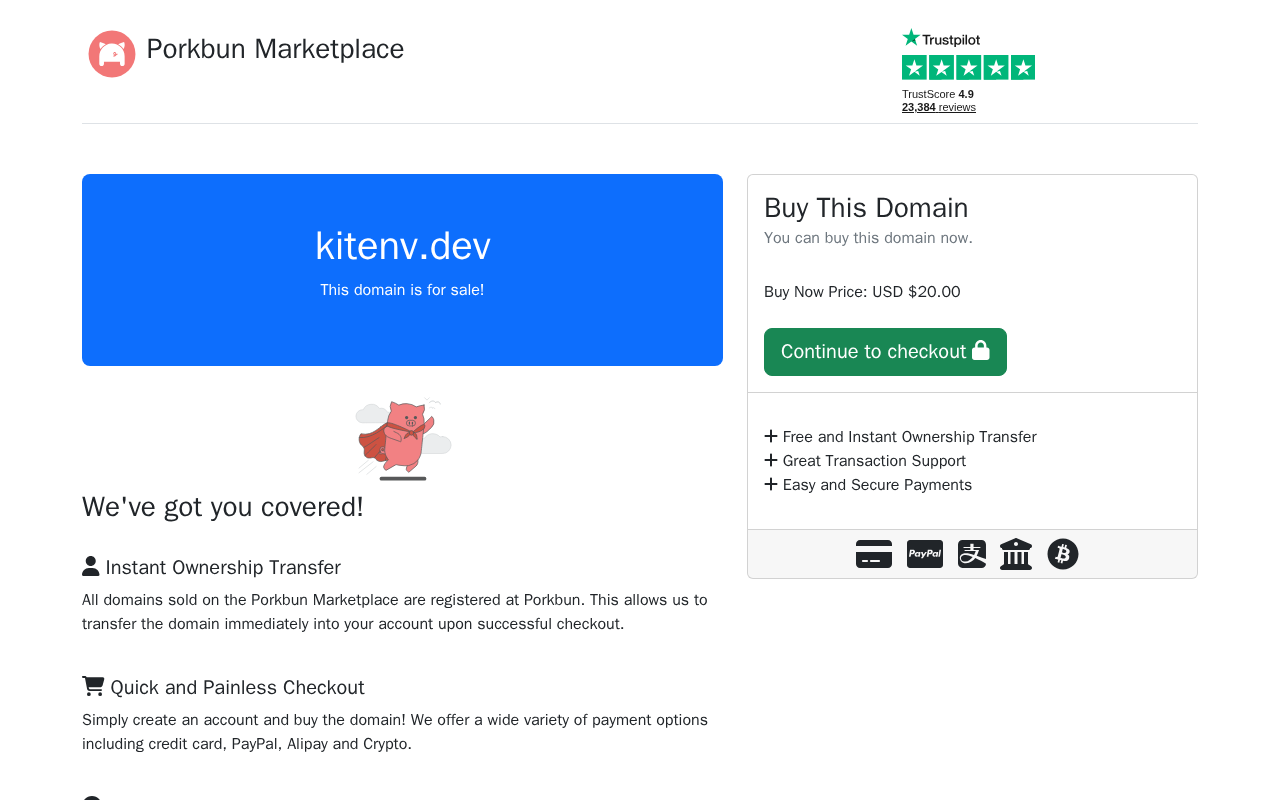
Task: Click the Free and Instant Ownership Transfer text
Action: pos(910,437)
